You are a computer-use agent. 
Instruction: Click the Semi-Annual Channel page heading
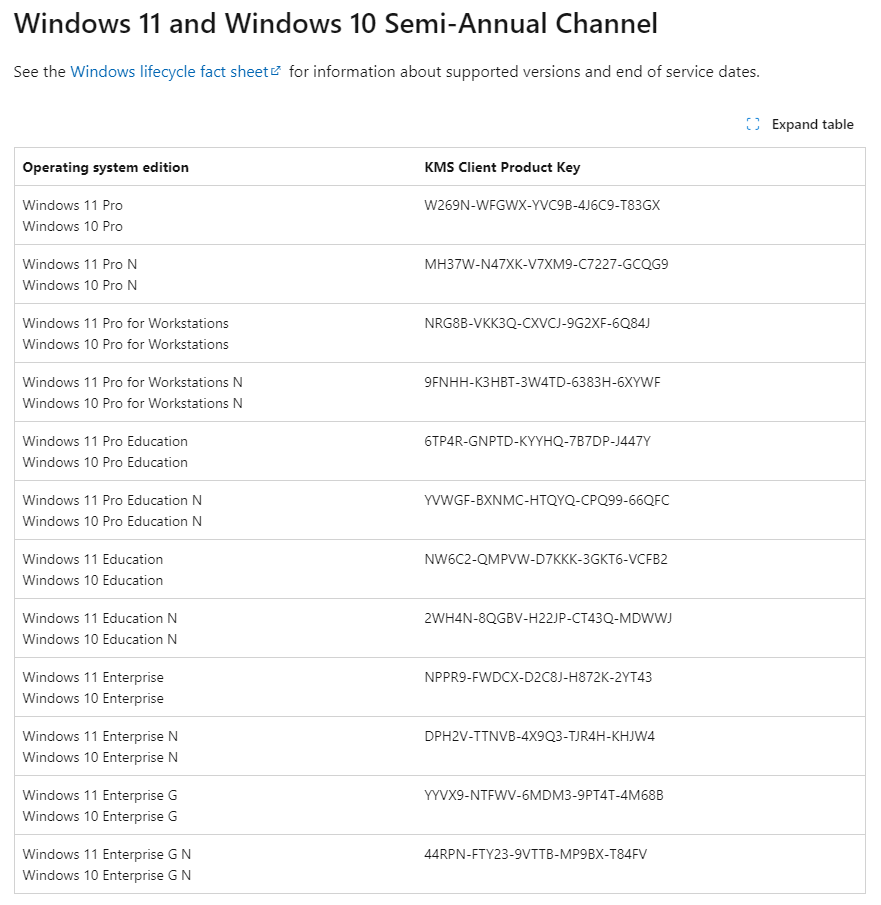point(335,24)
